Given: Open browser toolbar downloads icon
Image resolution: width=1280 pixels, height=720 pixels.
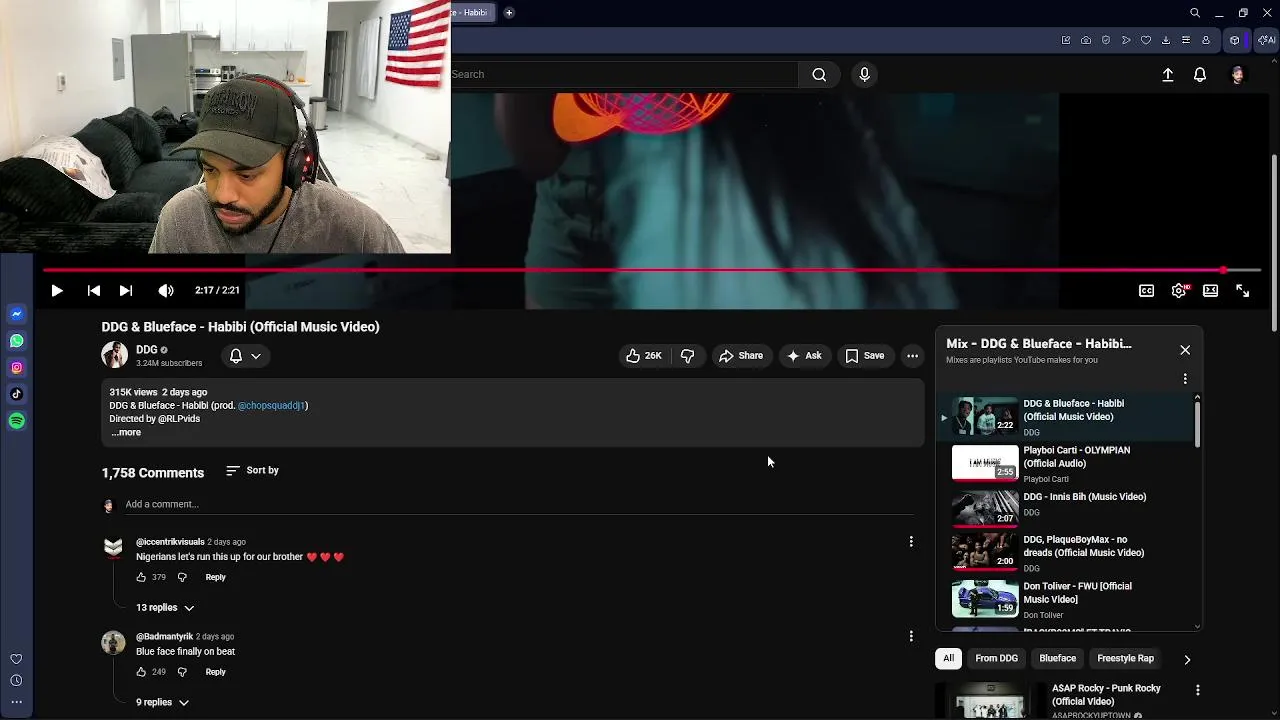Looking at the screenshot, I should pos(1166,40).
